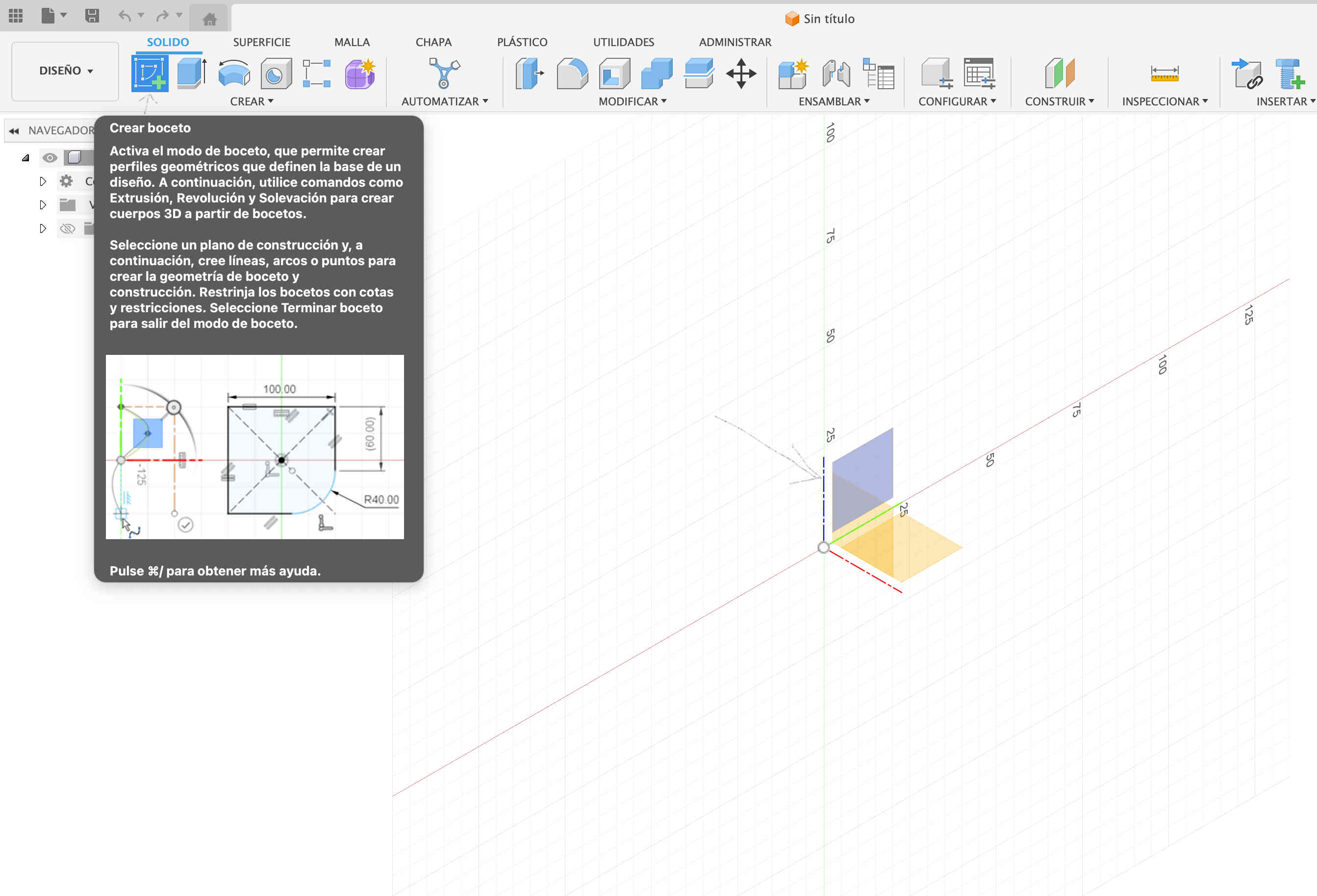The width and height of the screenshot is (1317, 896).
Task: Select the Joint tool icon
Action: [836, 74]
